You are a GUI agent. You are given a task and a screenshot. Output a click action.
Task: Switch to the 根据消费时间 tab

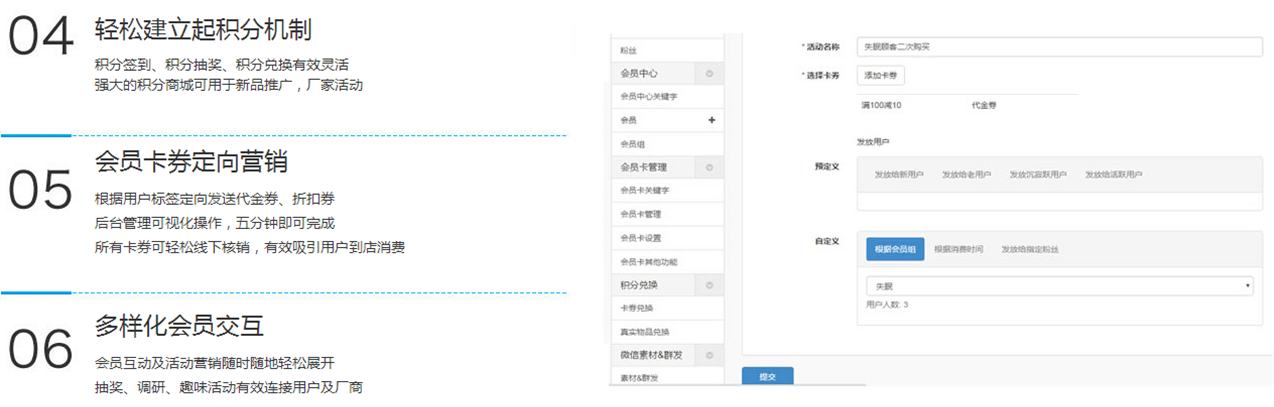coord(958,249)
